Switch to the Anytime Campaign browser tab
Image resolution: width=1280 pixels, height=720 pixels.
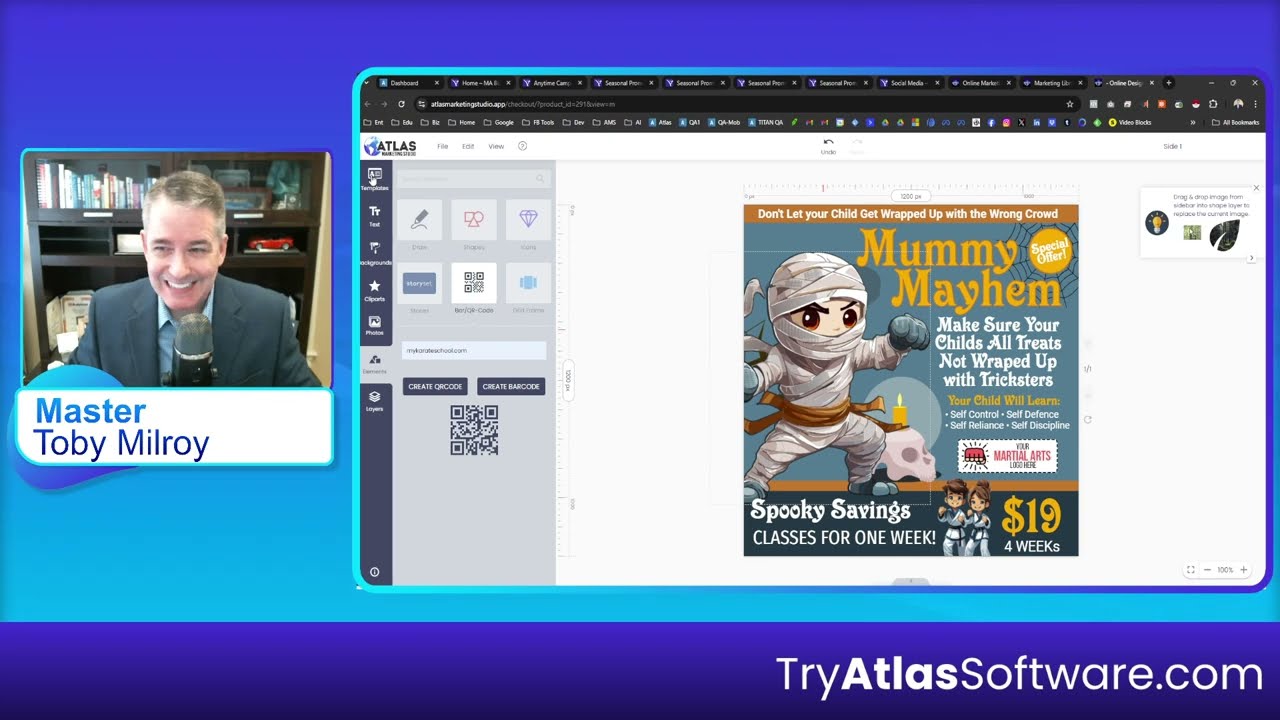click(x=551, y=83)
